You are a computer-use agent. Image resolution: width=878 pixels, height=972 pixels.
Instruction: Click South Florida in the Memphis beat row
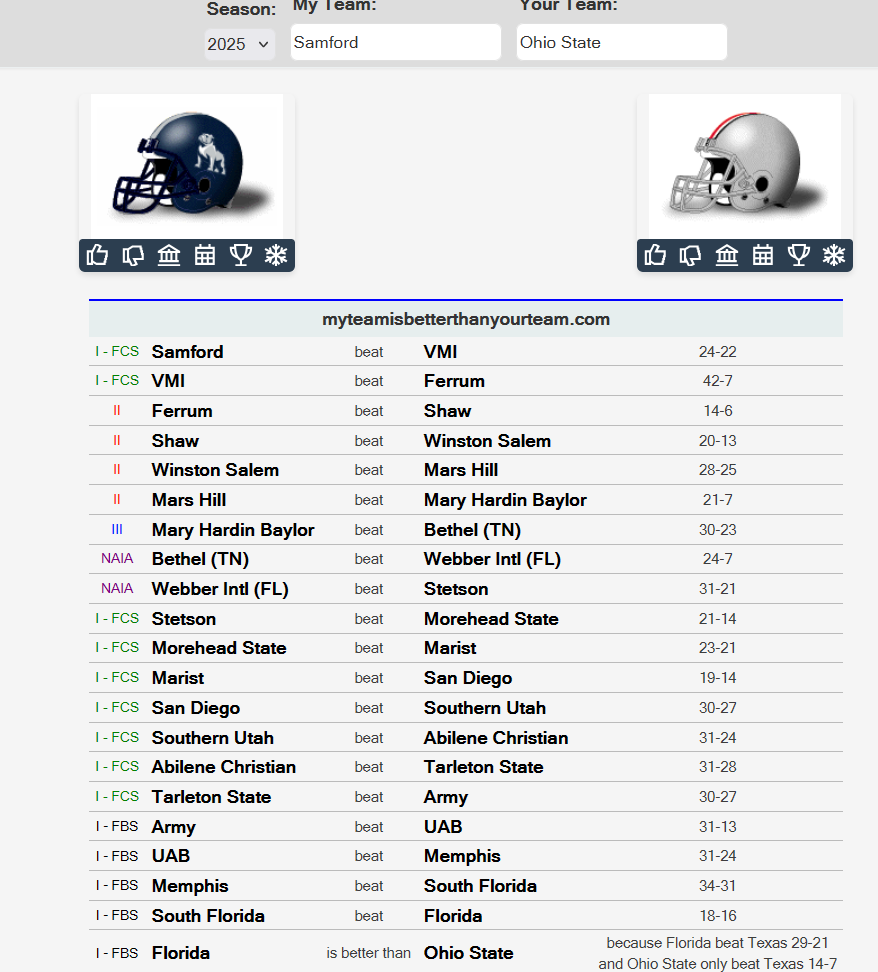(x=480, y=886)
